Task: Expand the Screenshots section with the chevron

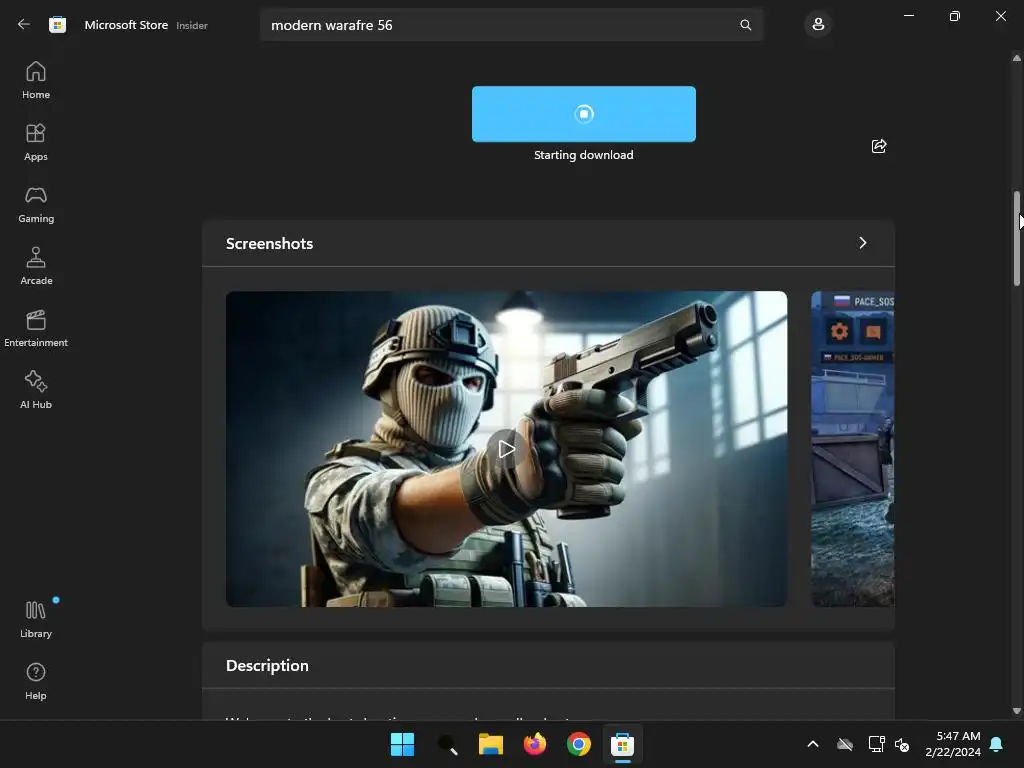Action: click(863, 243)
